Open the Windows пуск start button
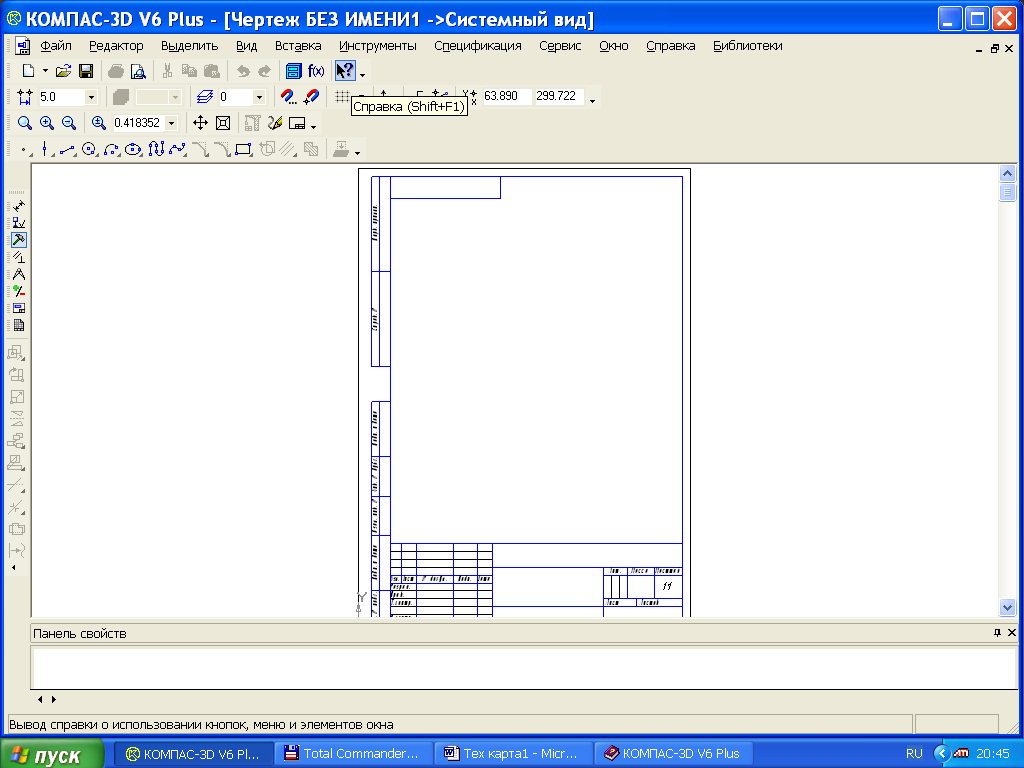Screen dimensions: 1024x768 click(52, 754)
